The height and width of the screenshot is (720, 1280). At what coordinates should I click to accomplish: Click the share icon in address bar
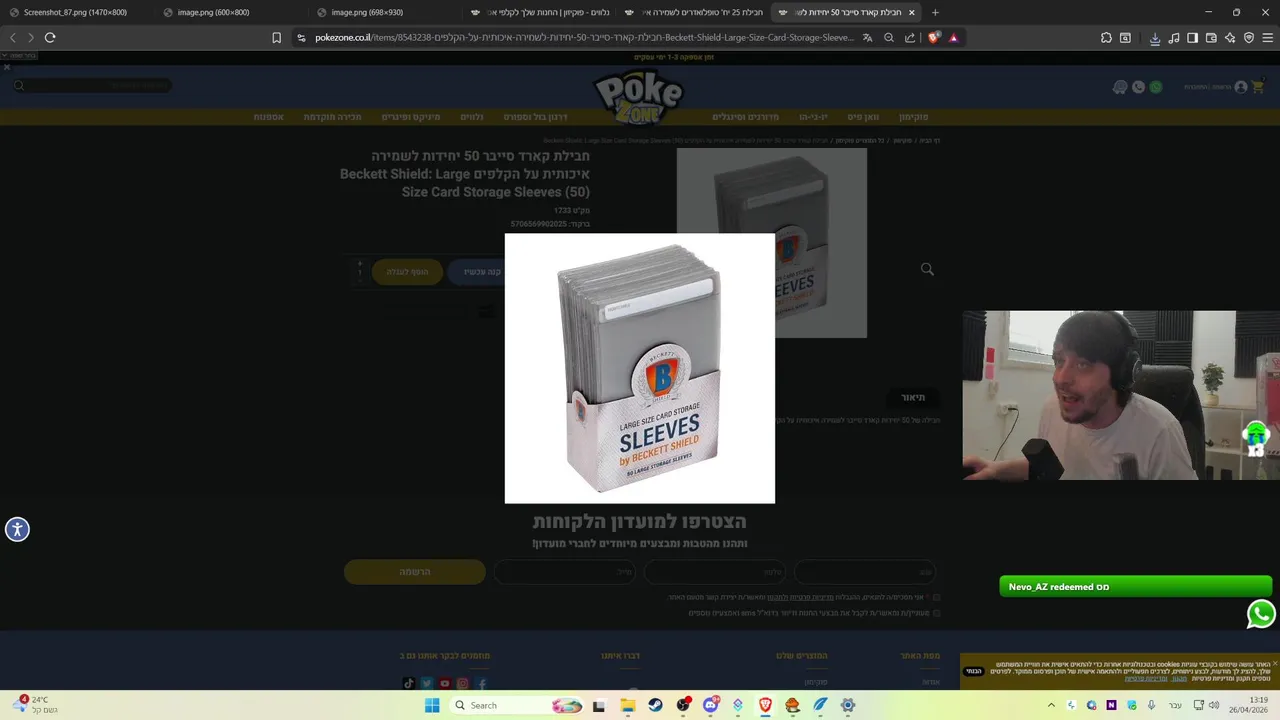click(x=910, y=38)
